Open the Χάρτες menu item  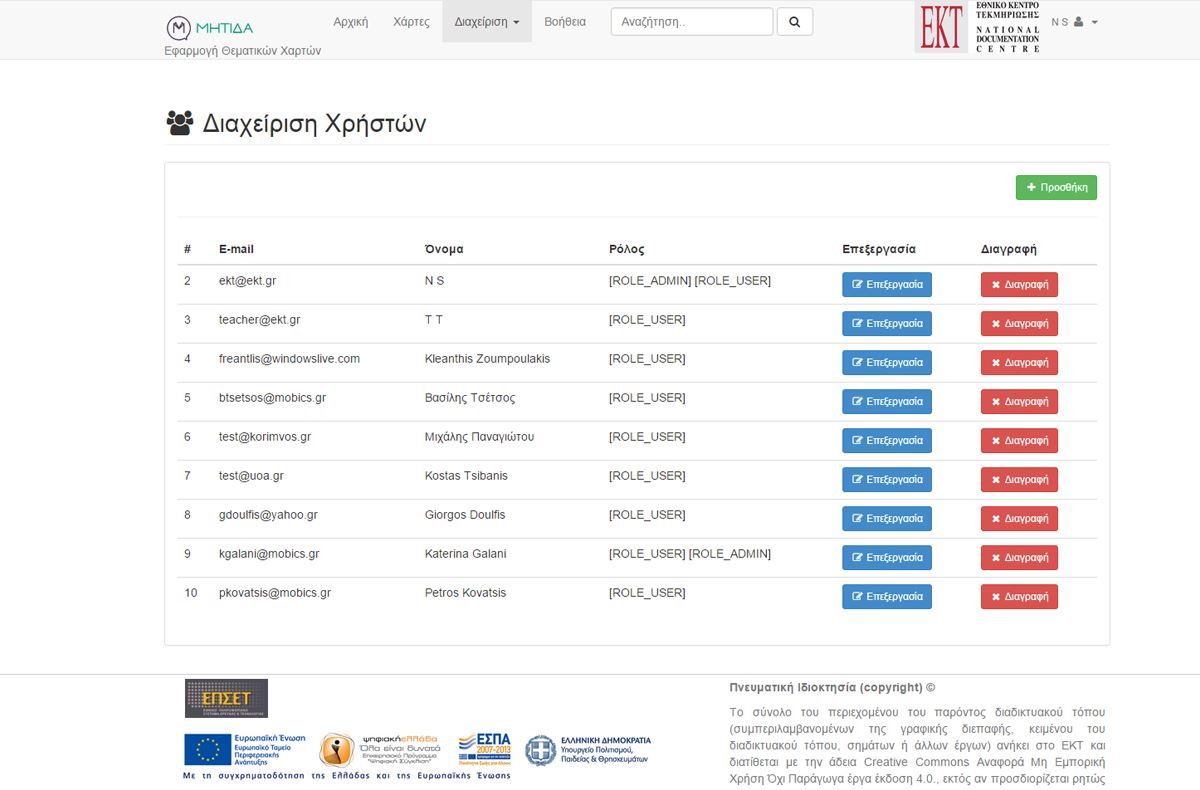click(x=411, y=22)
